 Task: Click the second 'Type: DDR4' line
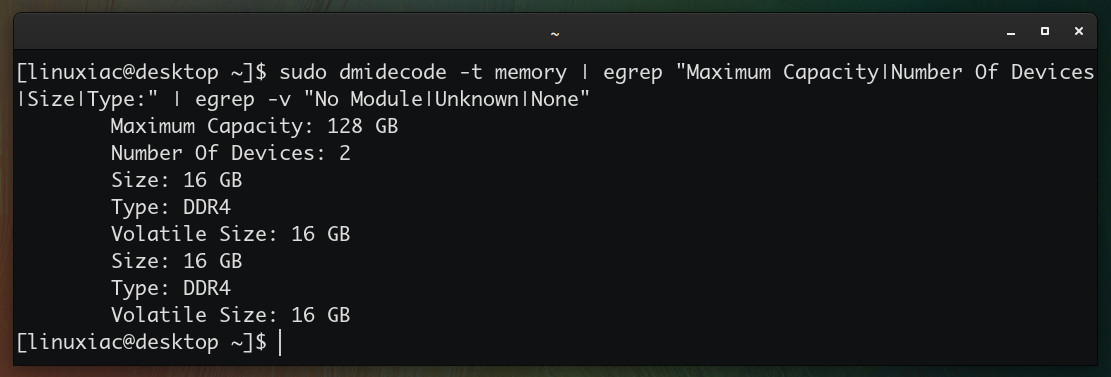point(171,288)
